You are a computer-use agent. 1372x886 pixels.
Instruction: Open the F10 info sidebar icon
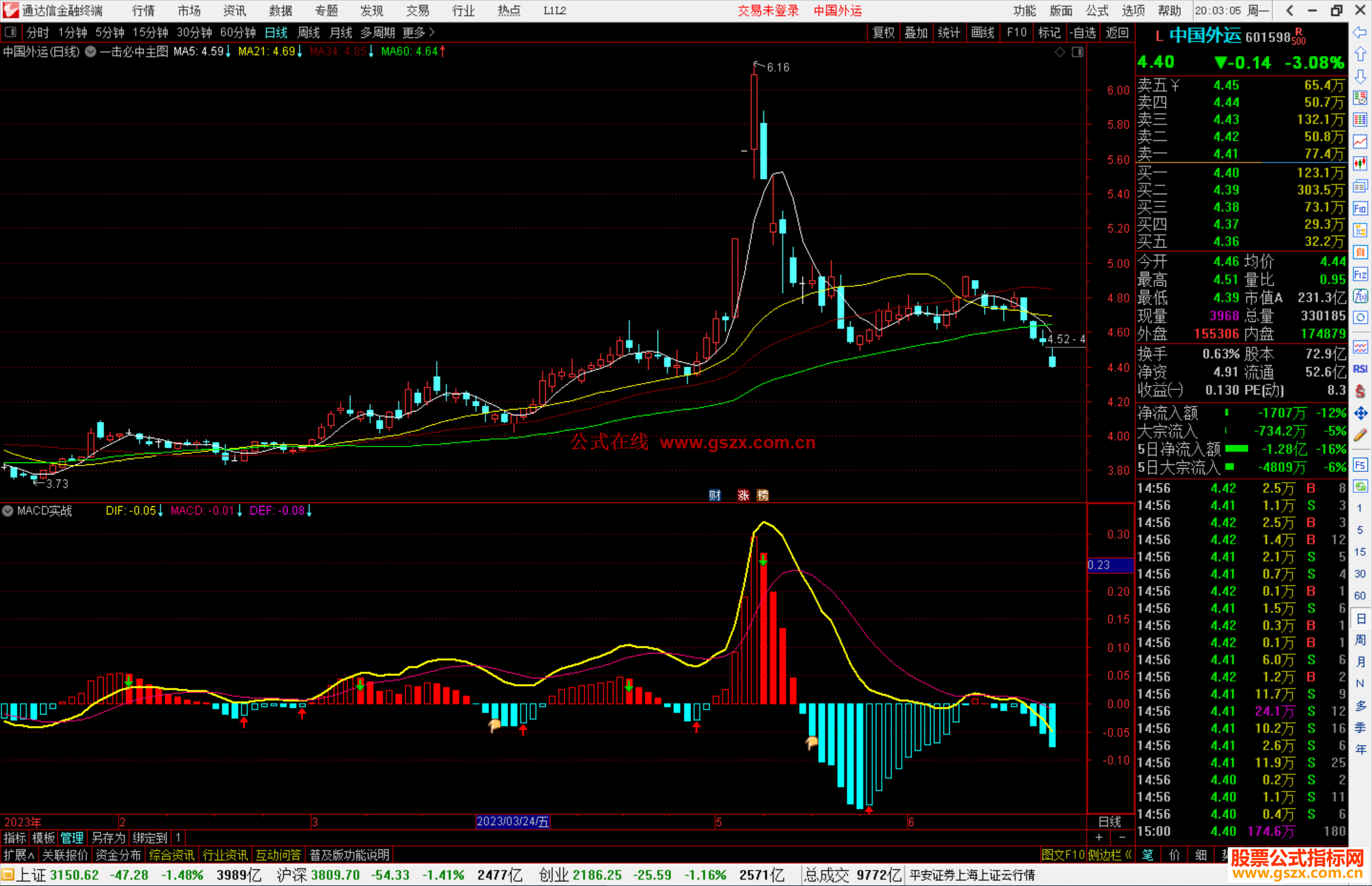pos(1360,208)
